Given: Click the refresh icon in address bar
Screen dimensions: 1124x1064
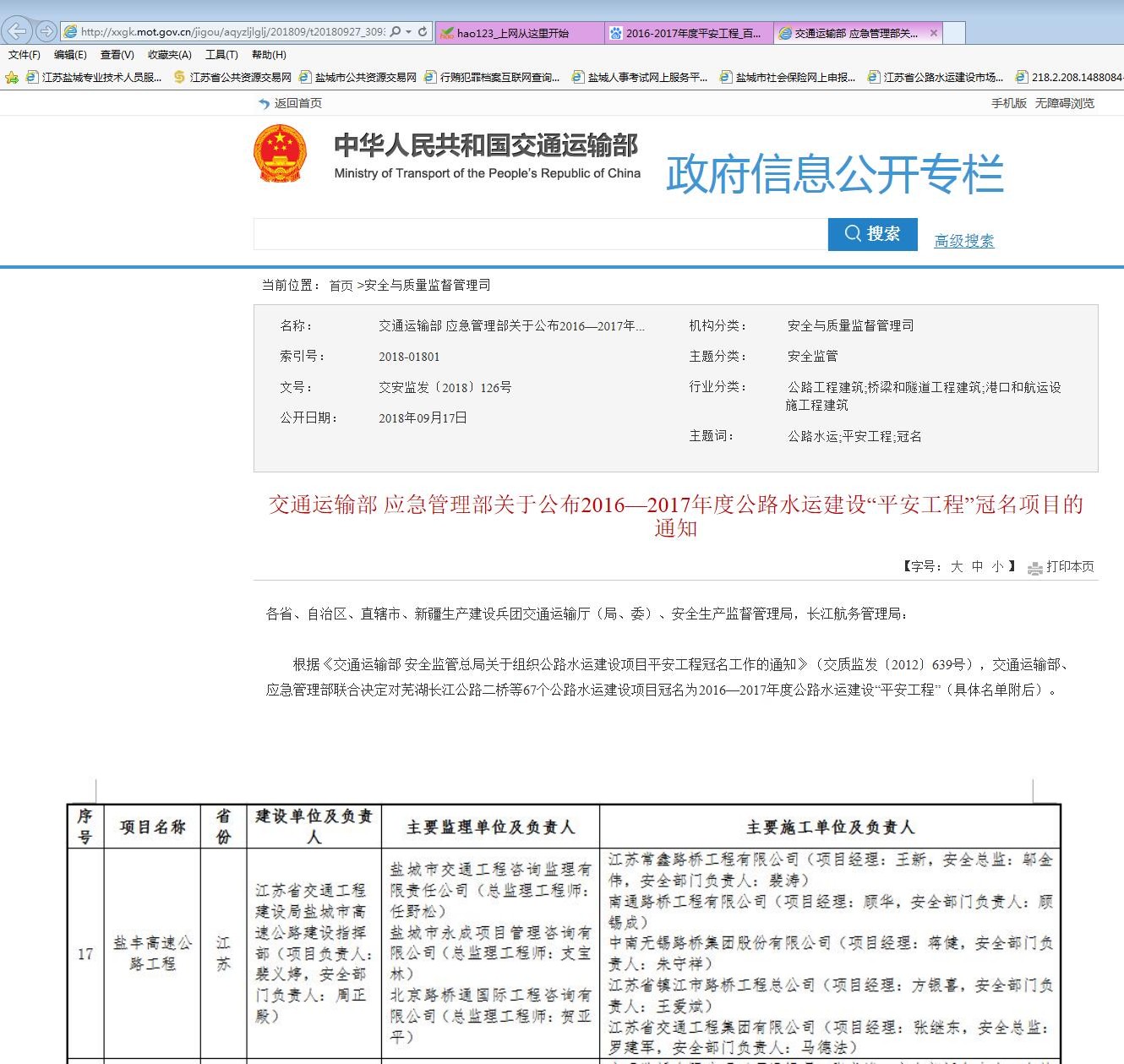Looking at the screenshot, I should (423, 32).
